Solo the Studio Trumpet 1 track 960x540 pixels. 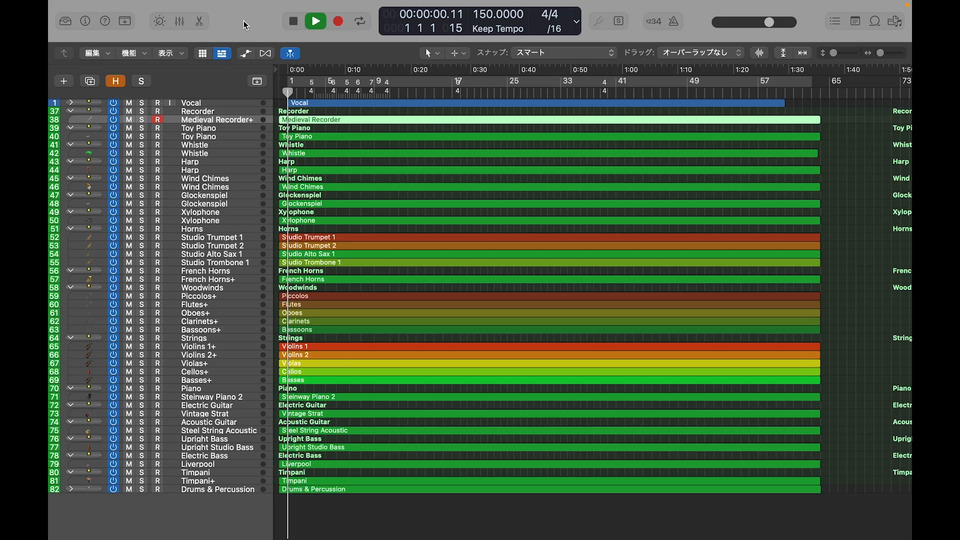[142, 237]
